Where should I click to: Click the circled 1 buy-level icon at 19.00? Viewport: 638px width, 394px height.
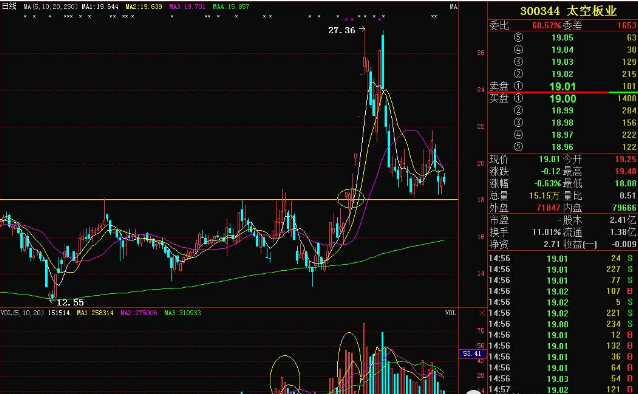tap(518, 98)
